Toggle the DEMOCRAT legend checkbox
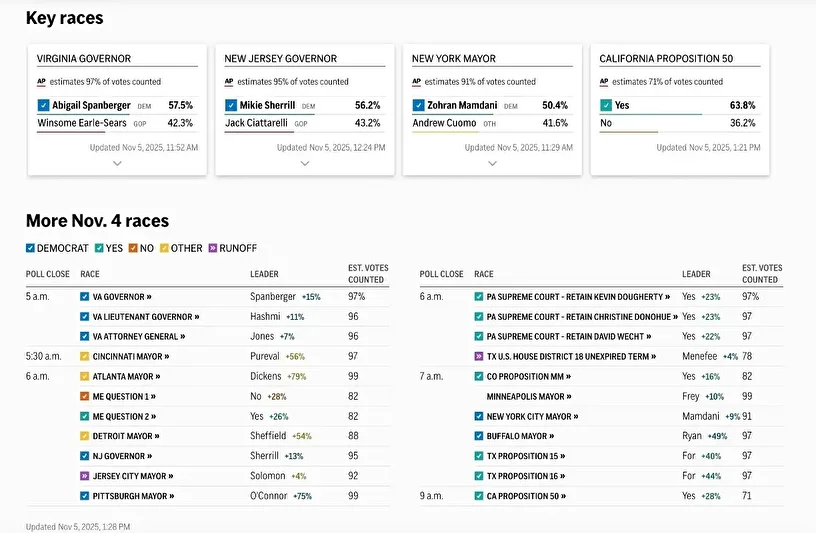Image resolution: width=816 pixels, height=533 pixels. (31, 248)
